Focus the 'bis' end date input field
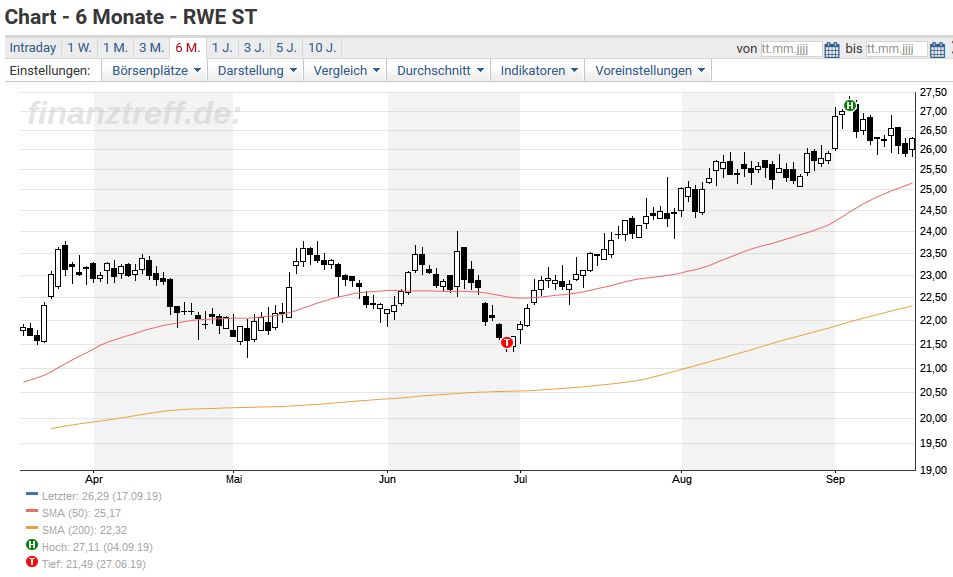The height and width of the screenshot is (577, 953). coord(896,49)
